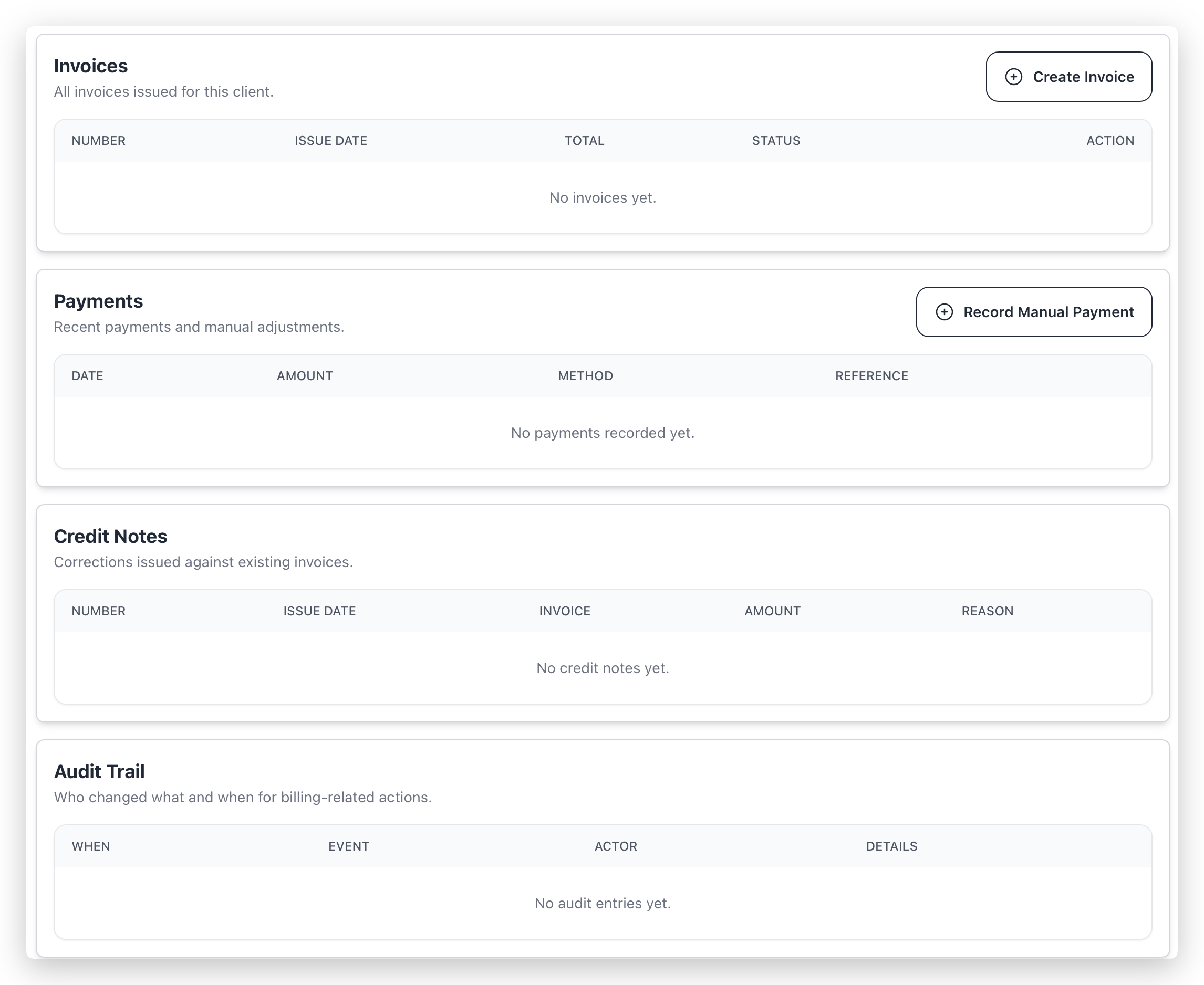Click the REFERENCE column header in Payments
1204x985 pixels.
871,375
